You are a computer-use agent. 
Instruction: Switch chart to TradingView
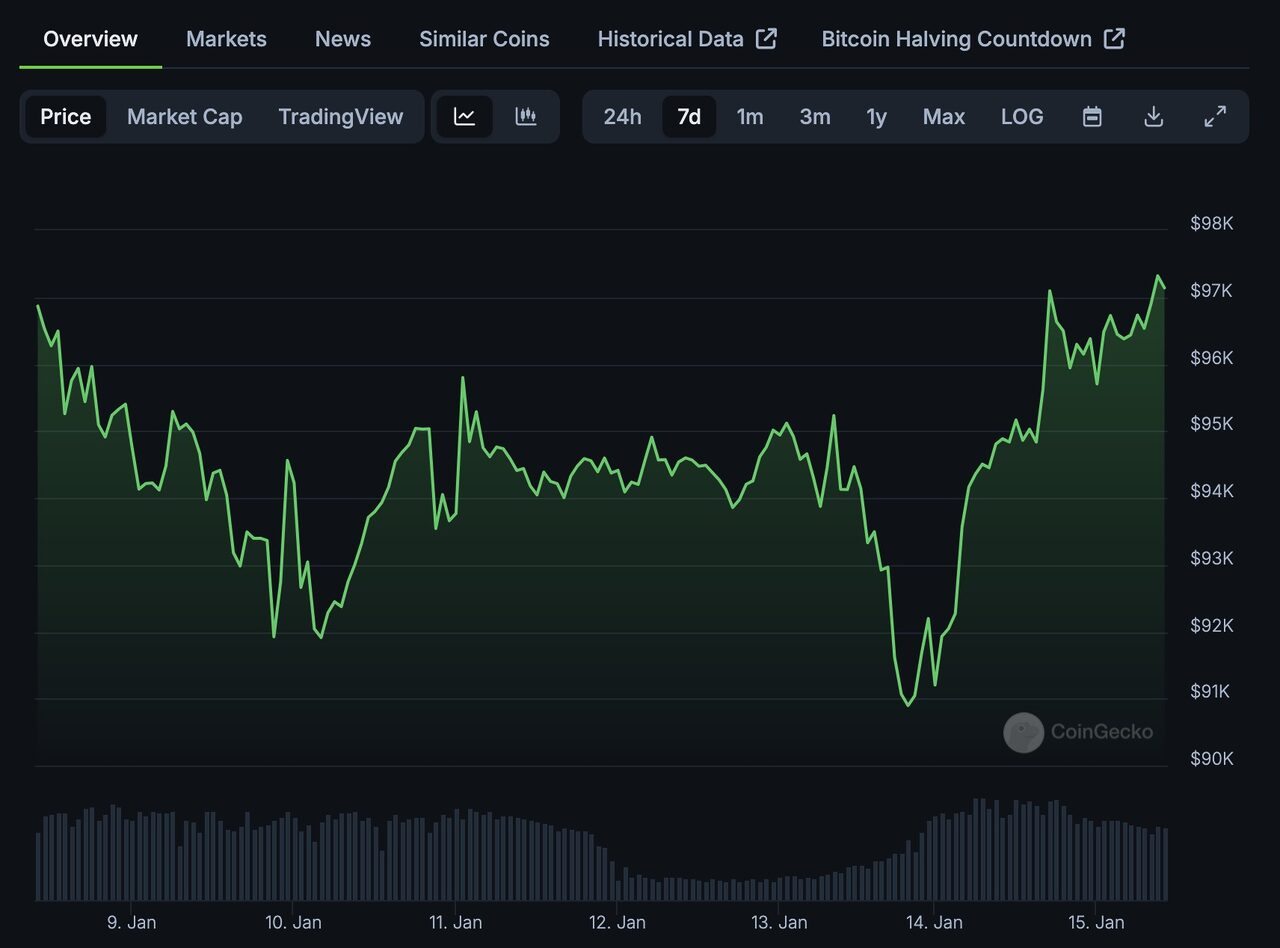[x=340, y=117]
